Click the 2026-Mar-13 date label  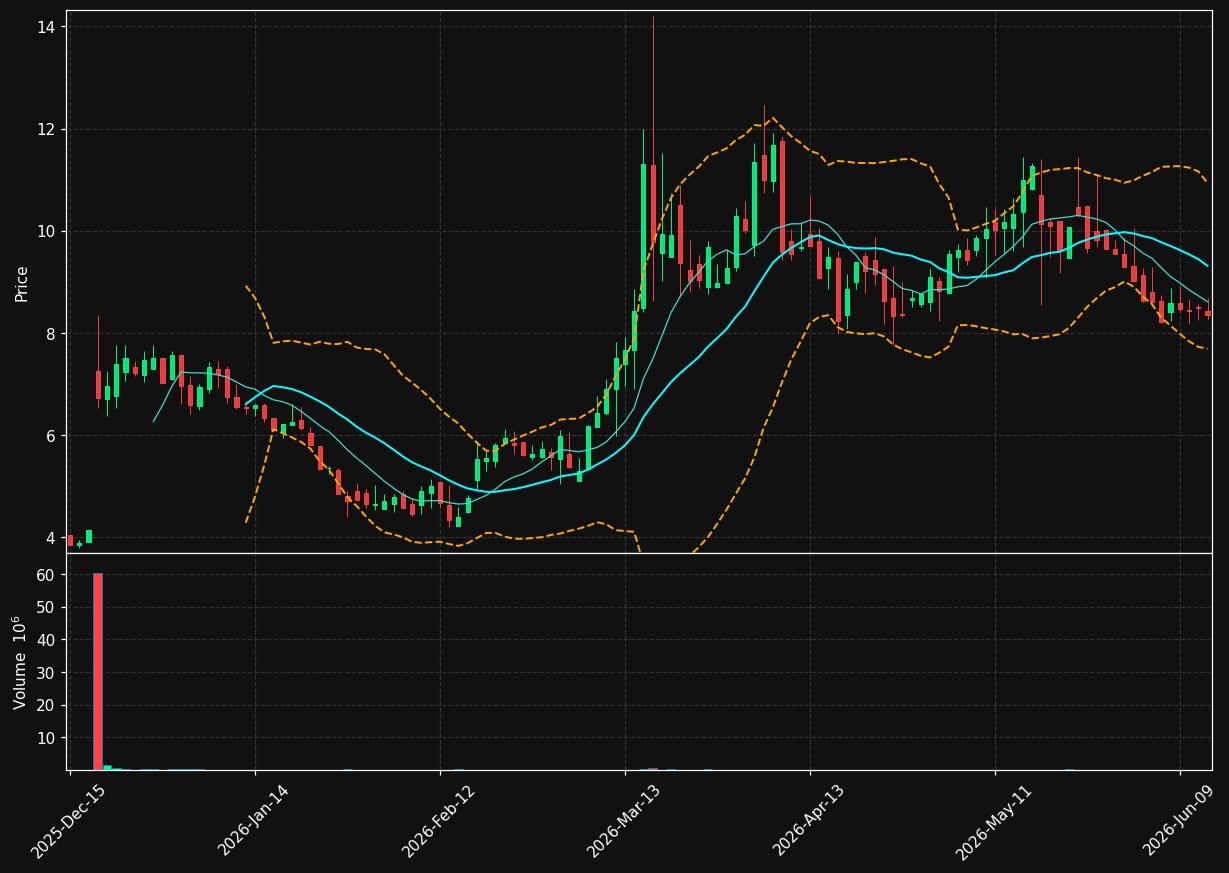click(x=624, y=822)
